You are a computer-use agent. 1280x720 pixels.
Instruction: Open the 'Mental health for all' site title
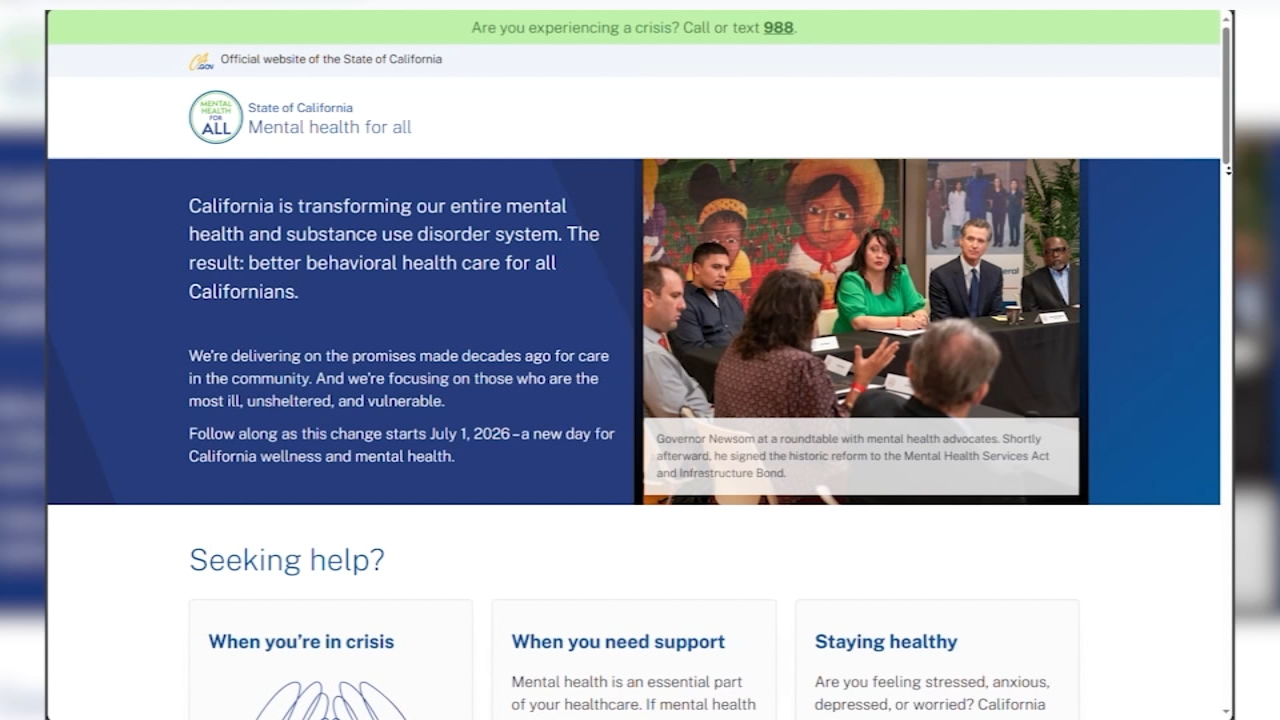pos(330,127)
